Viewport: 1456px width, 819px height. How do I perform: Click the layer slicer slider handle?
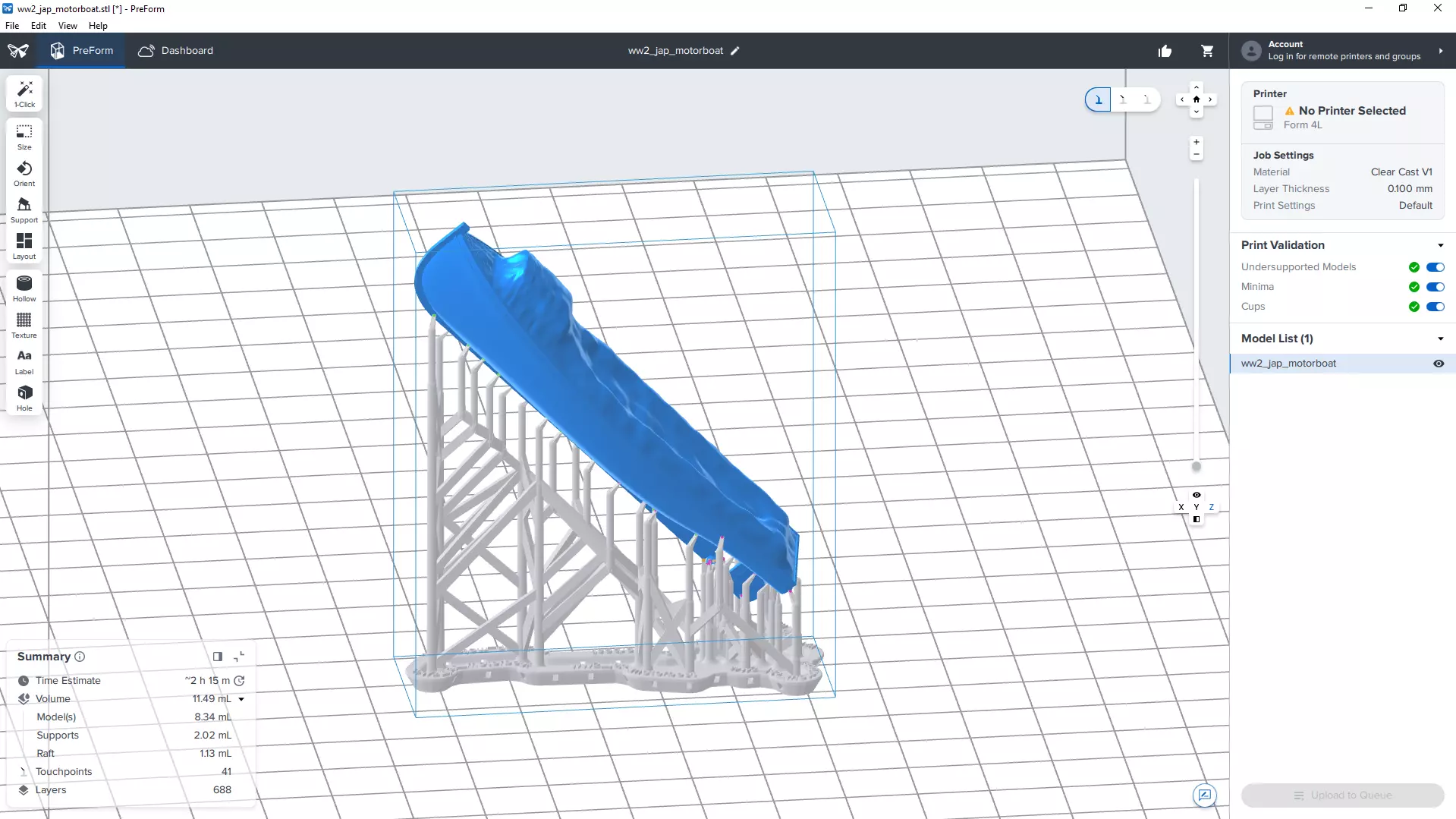click(1197, 467)
